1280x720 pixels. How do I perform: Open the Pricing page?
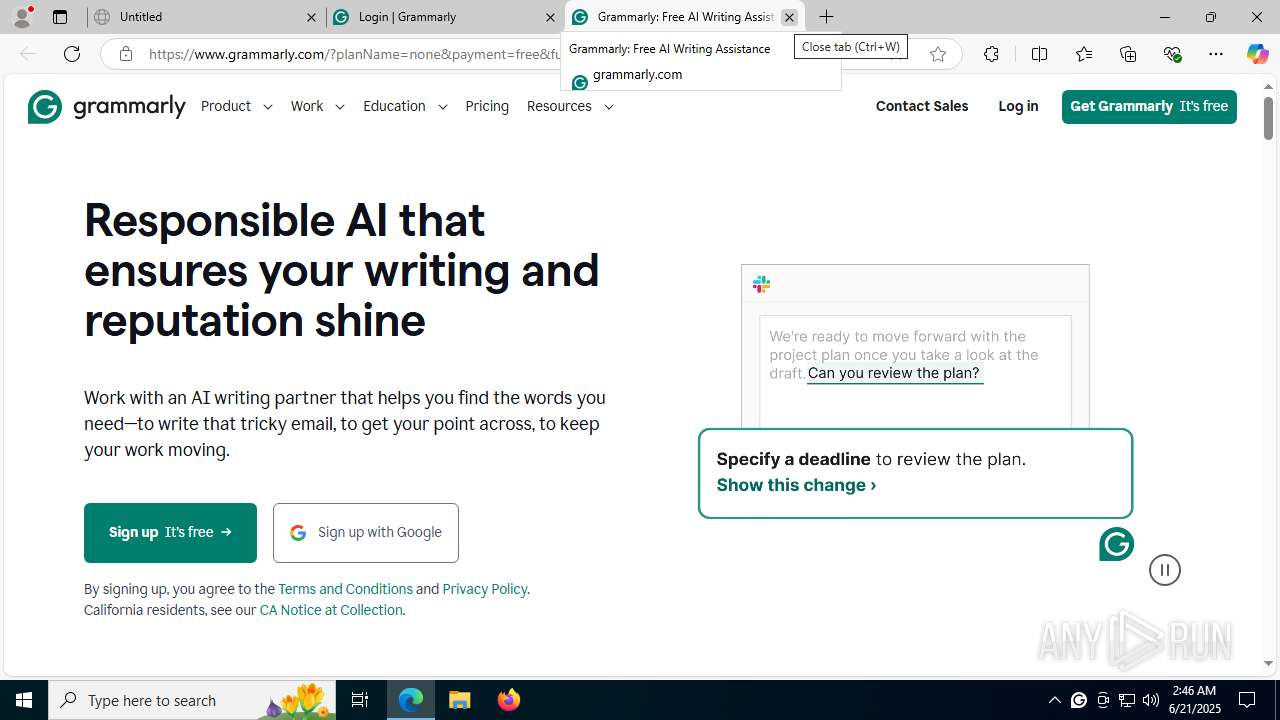click(487, 106)
